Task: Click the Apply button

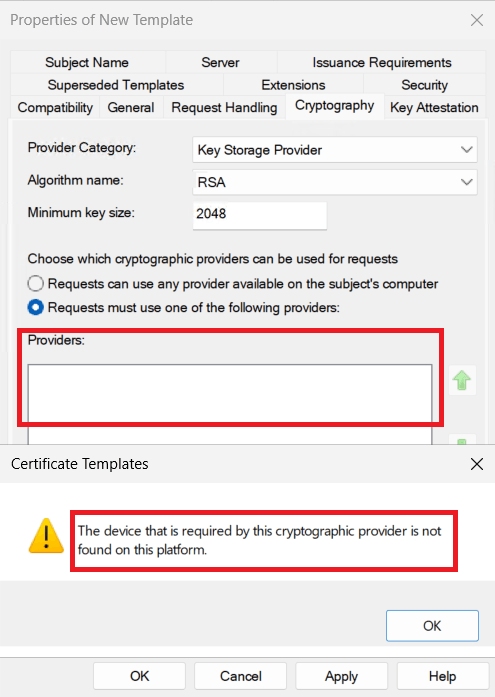Action: click(x=341, y=676)
